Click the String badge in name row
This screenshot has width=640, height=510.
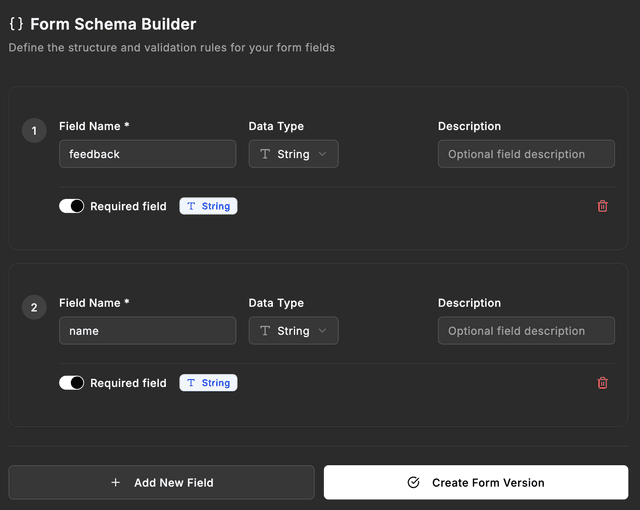click(x=208, y=383)
